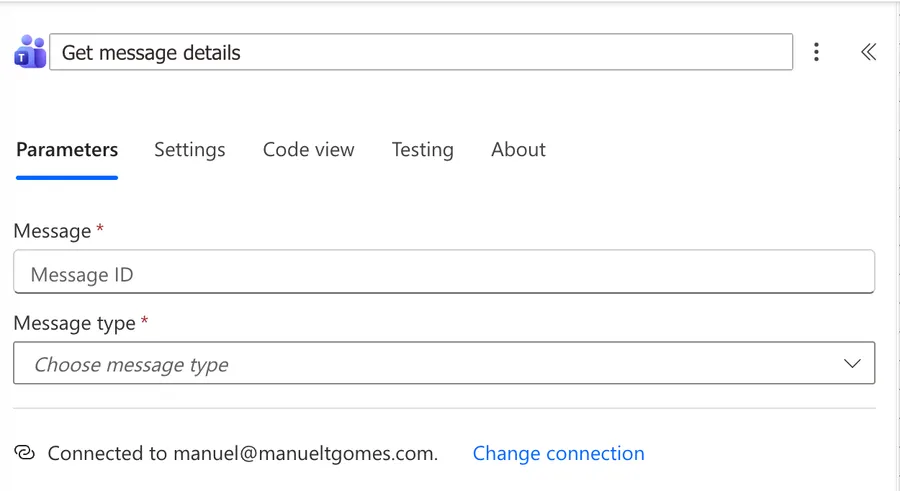Image resolution: width=900 pixels, height=491 pixels.
Task: Click the connected account email text
Action: (x=304, y=453)
